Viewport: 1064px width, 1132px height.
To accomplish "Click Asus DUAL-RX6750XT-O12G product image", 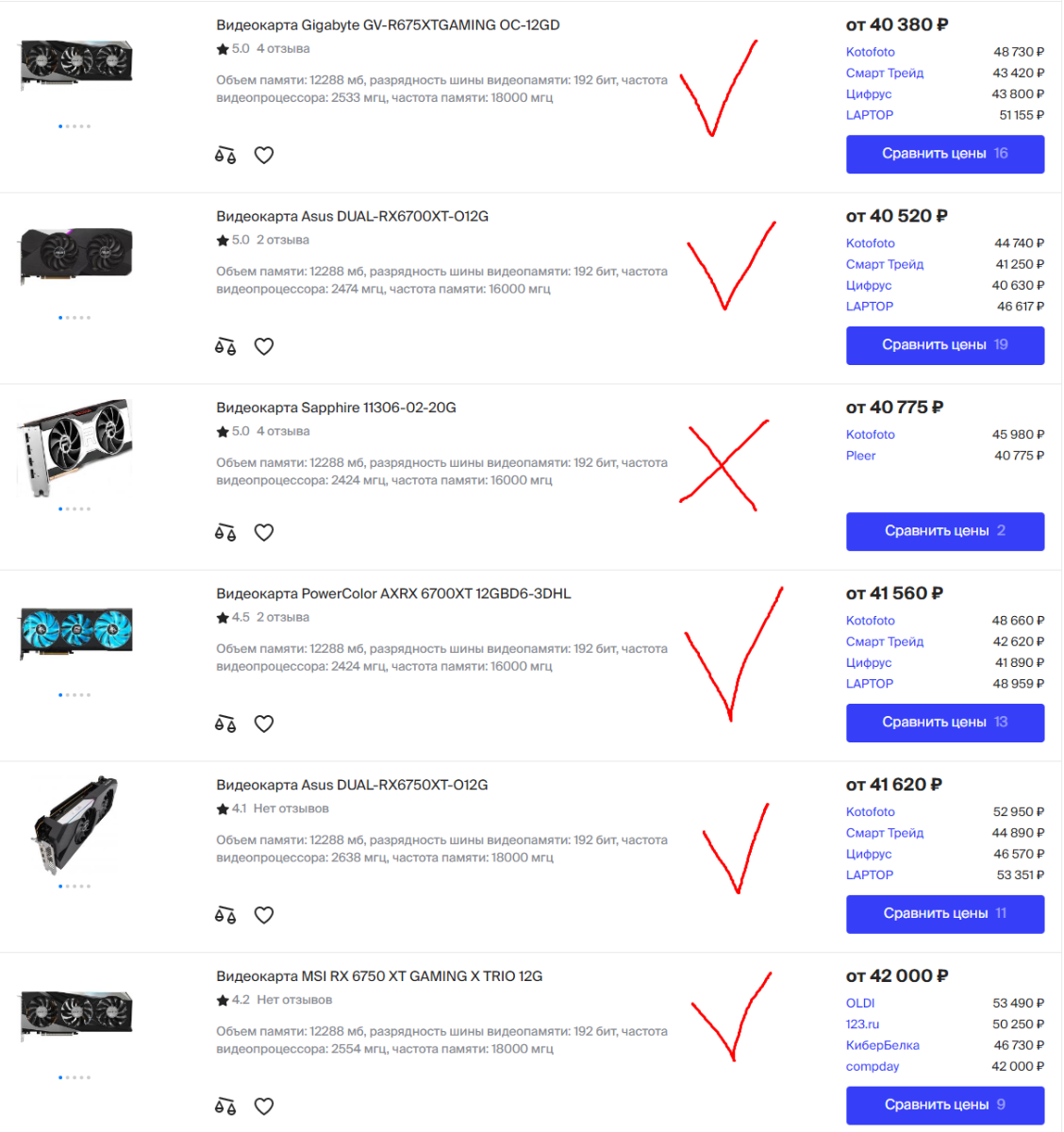I will pyautogui.click(x=75, y=825).
